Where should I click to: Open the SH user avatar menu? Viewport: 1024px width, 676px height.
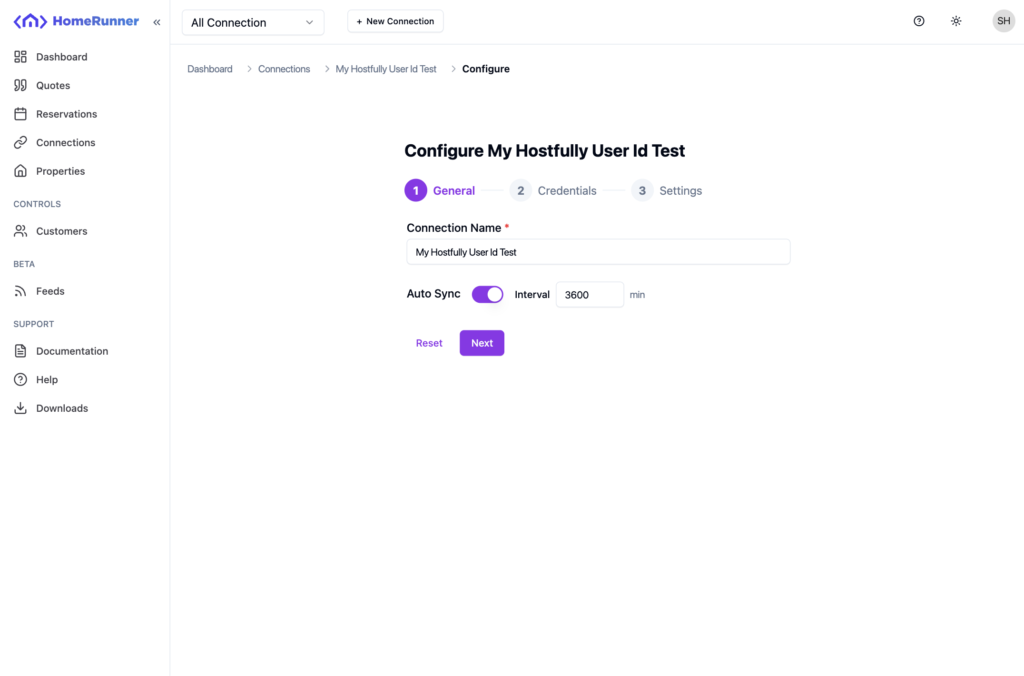(1003, 21)
